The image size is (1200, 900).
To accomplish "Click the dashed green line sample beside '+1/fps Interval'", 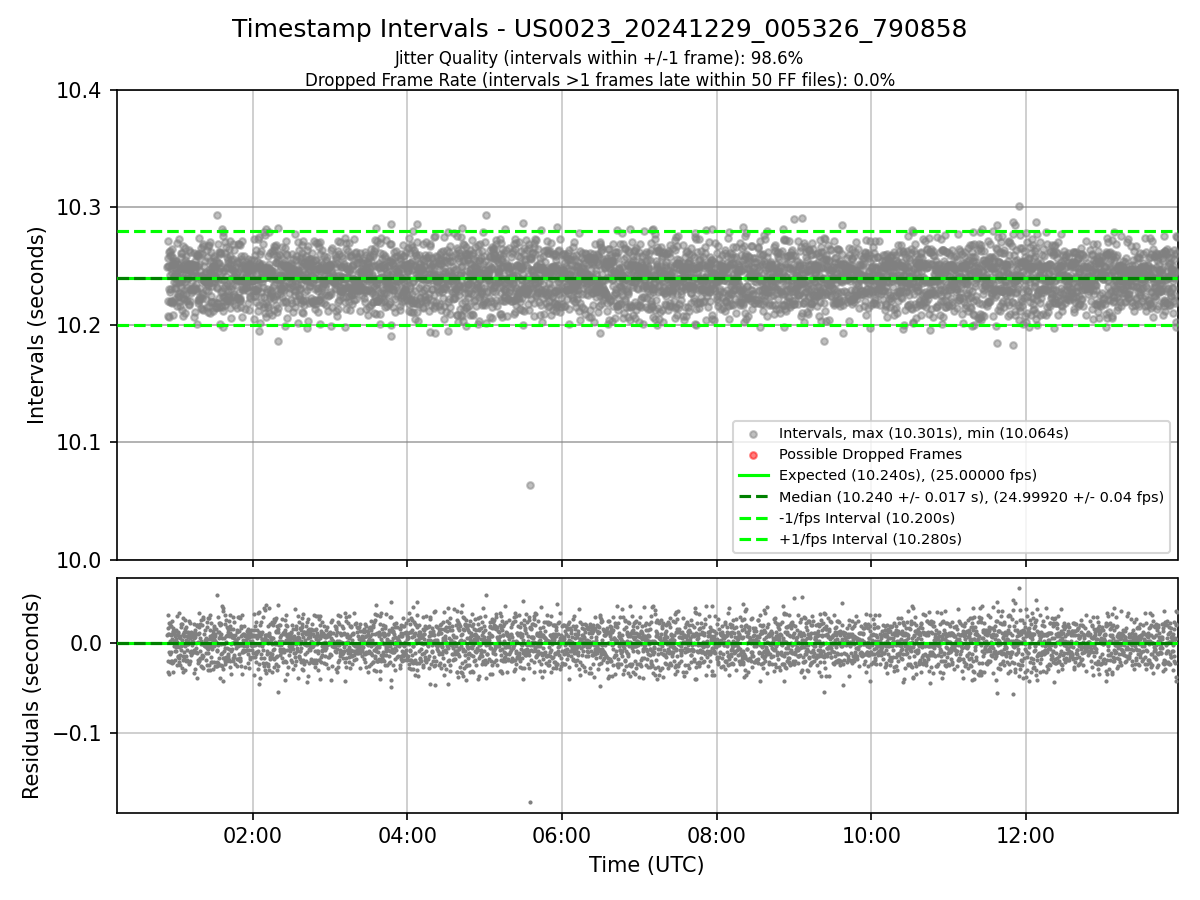I will [753, 539].
